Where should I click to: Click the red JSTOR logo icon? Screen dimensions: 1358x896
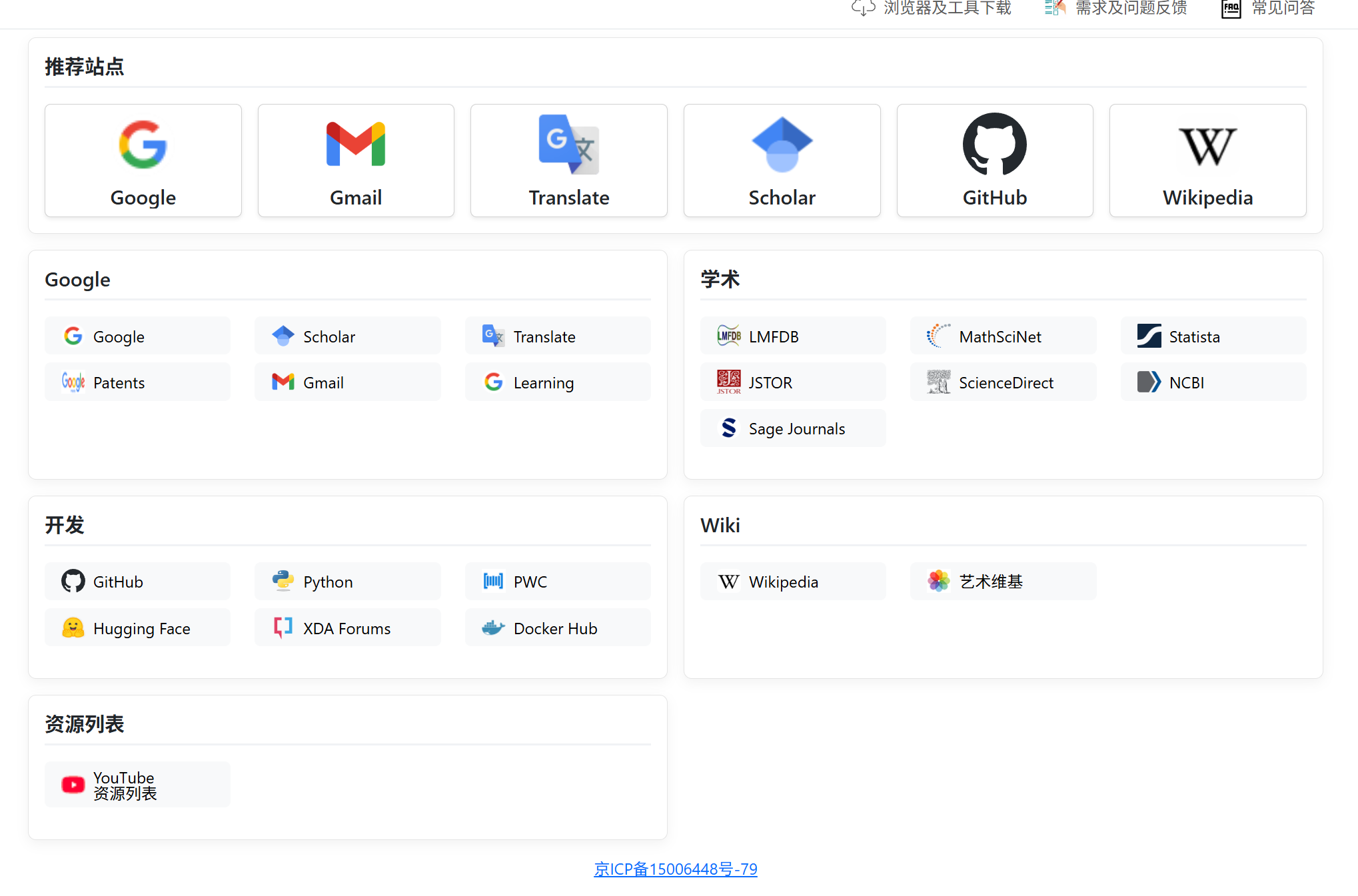[x=729, y=382]
